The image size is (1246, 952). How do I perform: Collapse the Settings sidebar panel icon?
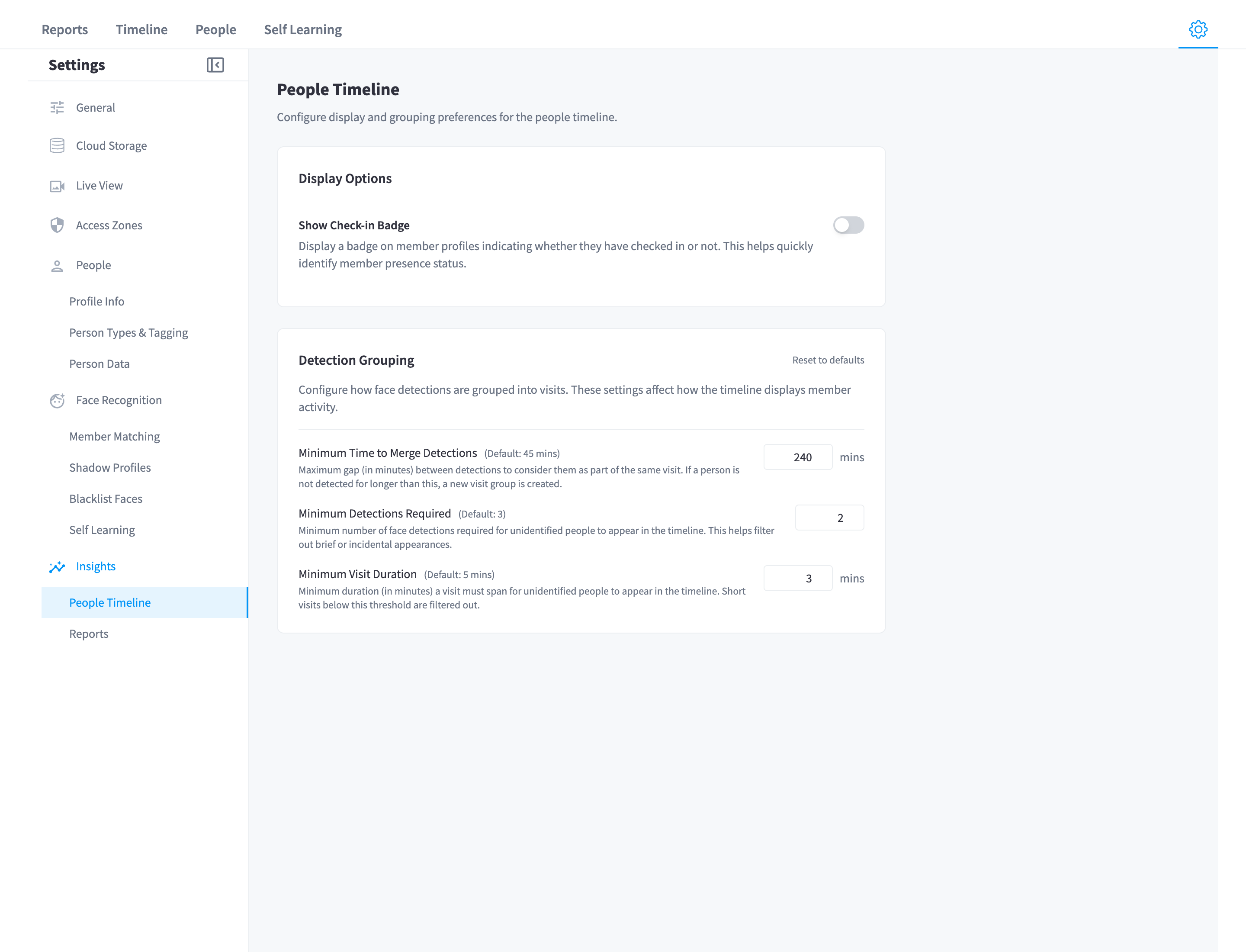[x=215, y=64]
